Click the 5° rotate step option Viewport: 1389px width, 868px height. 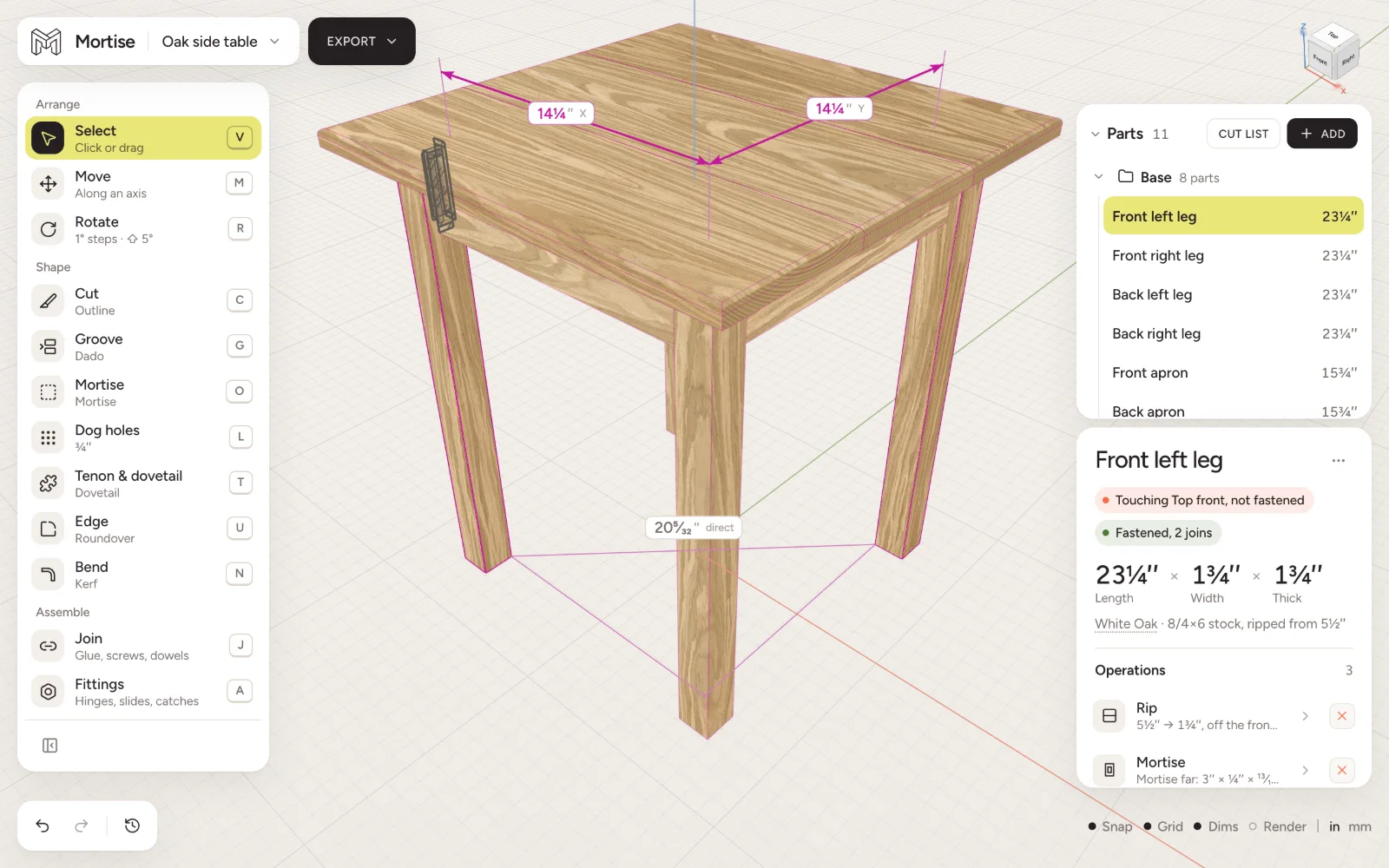tap(141, 239)
